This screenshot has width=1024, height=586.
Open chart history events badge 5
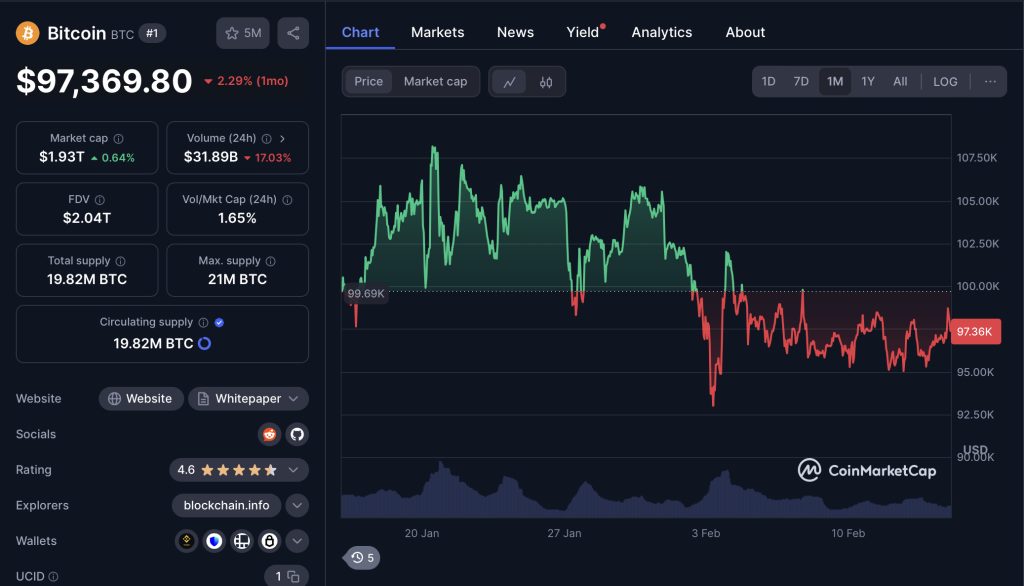[362, 557]
